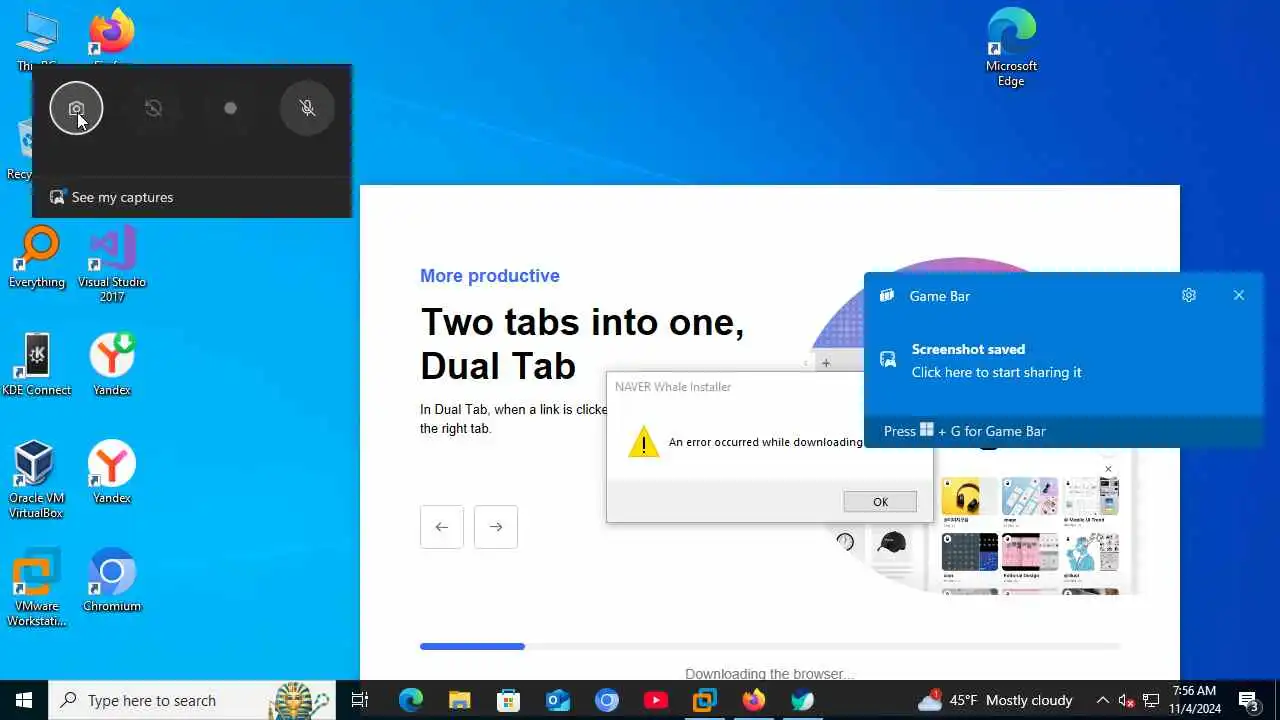Viewport: 1280px width, 720px height.
Task: Show hidden system tray icons
Action: point(1102,700)
